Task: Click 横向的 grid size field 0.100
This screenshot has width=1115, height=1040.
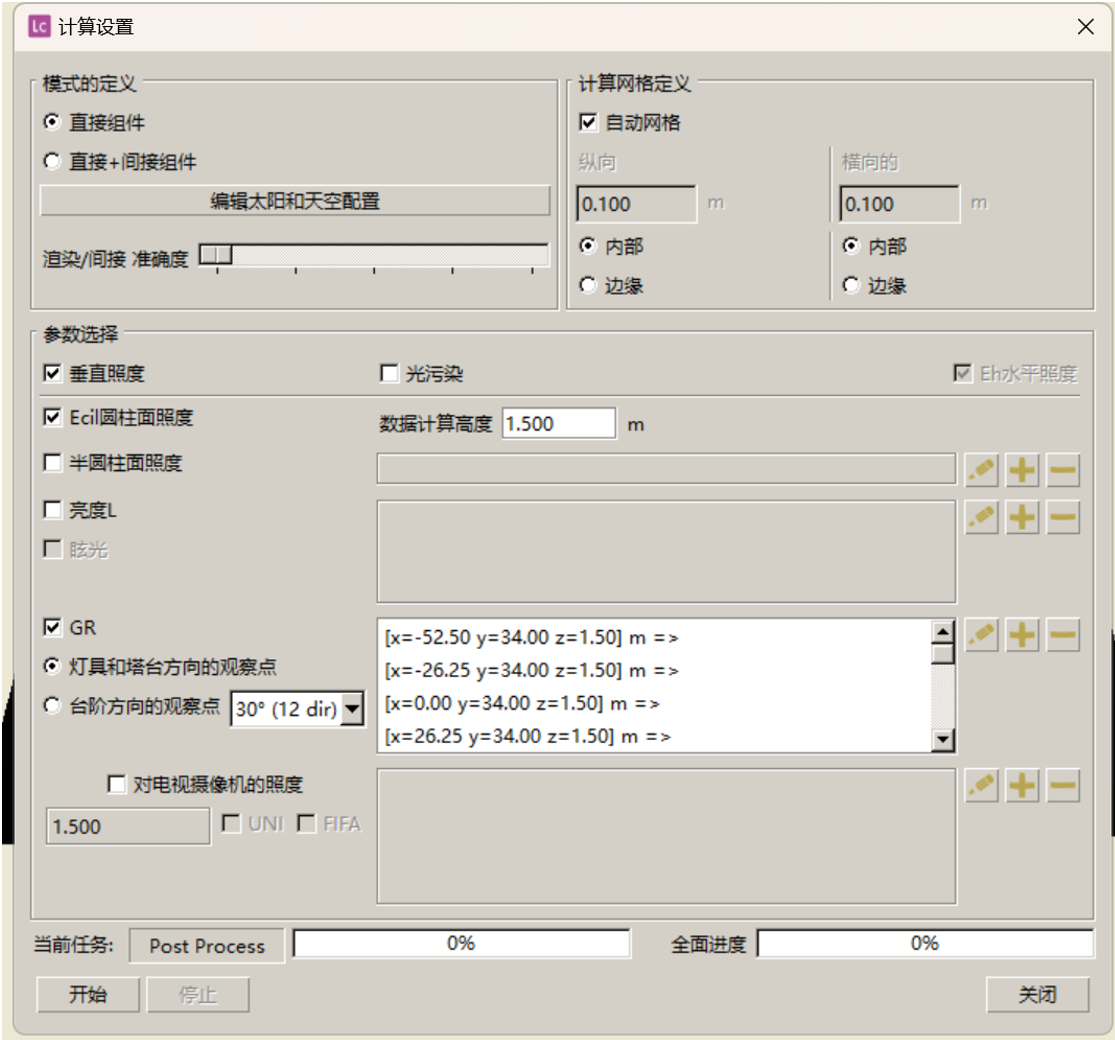Action: pos(900,204)
